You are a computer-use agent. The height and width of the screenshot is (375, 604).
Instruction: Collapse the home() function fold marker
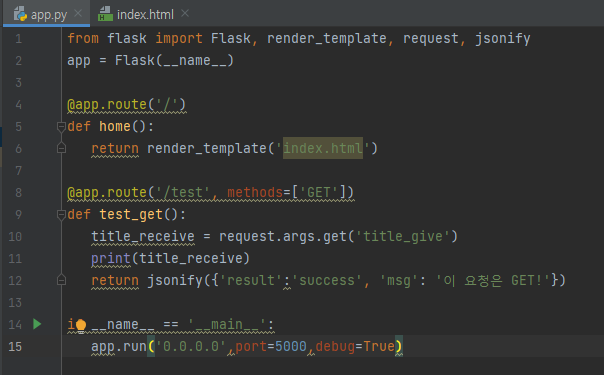pyautogui.click(x=61, y=126)
